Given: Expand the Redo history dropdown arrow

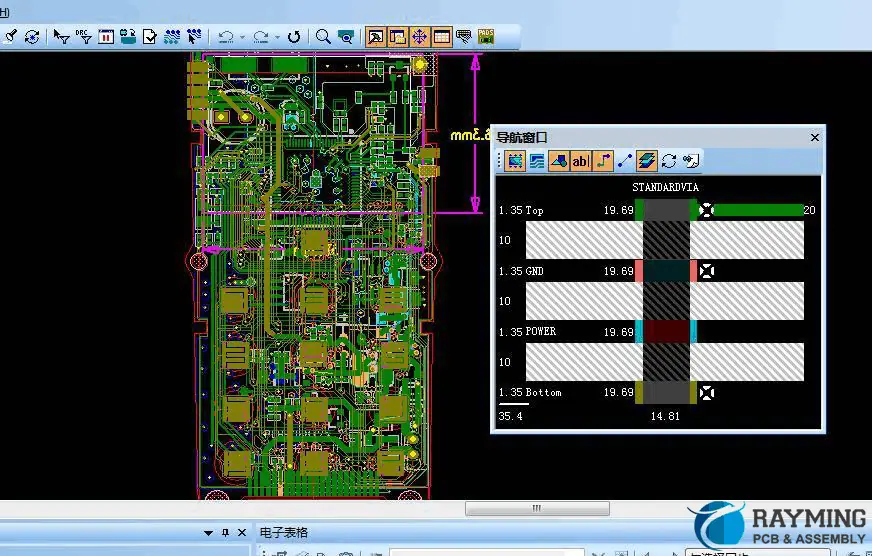Looking at the screenshot, I should pyautogui.click(x=277, y=38).
